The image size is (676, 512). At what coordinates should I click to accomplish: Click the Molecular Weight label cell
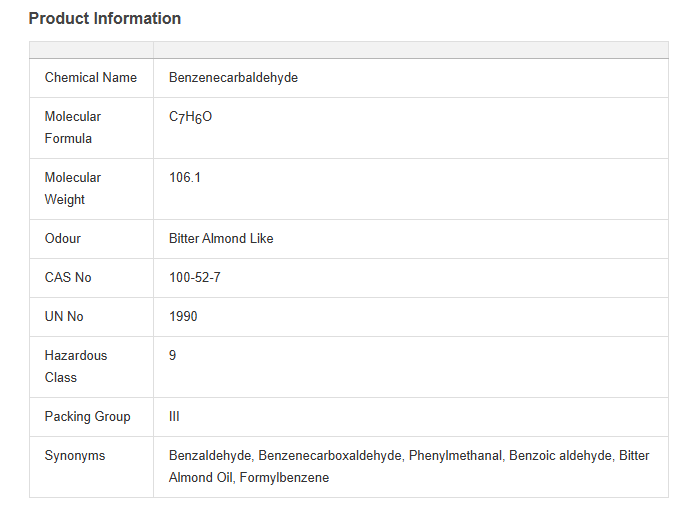[73, 189]
